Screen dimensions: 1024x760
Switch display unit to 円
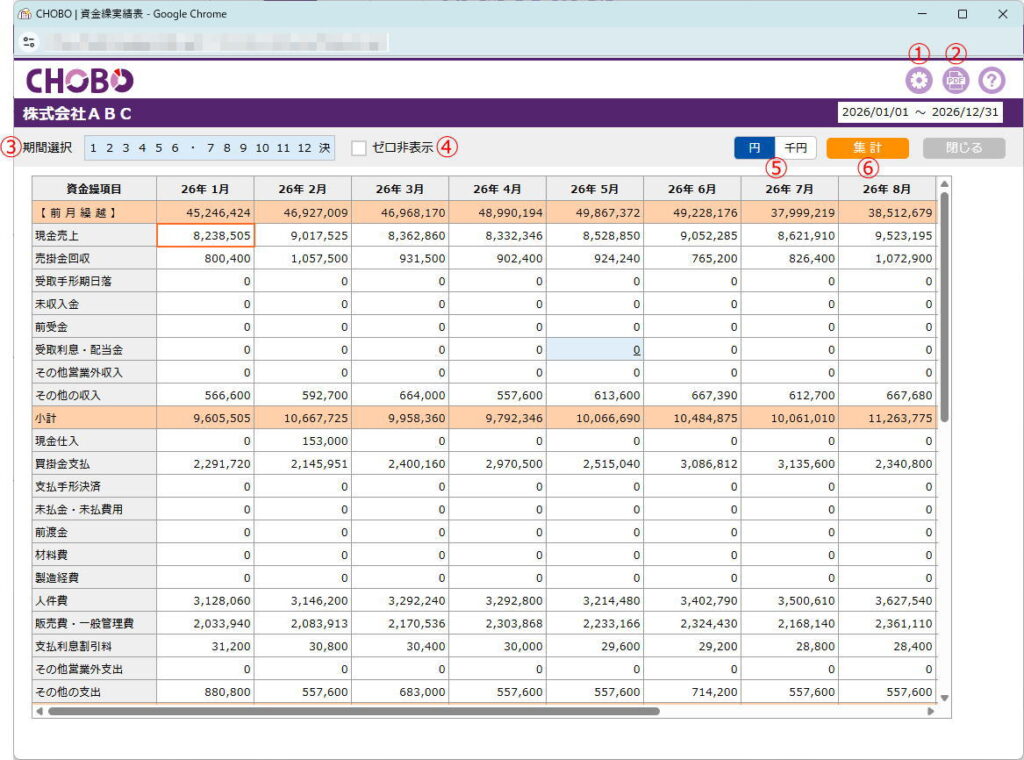(x=755, y=148)
